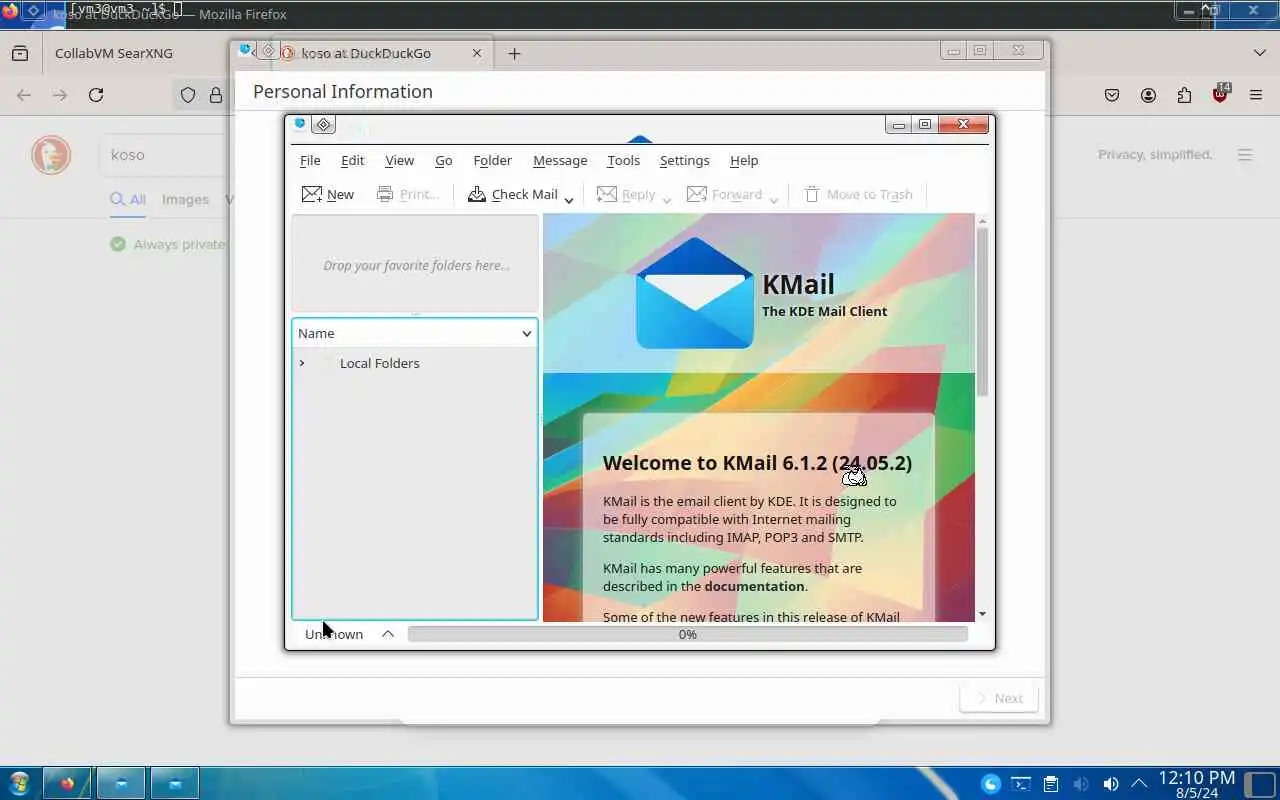Open KMail Help menu
The image size is (1280, 800).
[x=744, y=160]
